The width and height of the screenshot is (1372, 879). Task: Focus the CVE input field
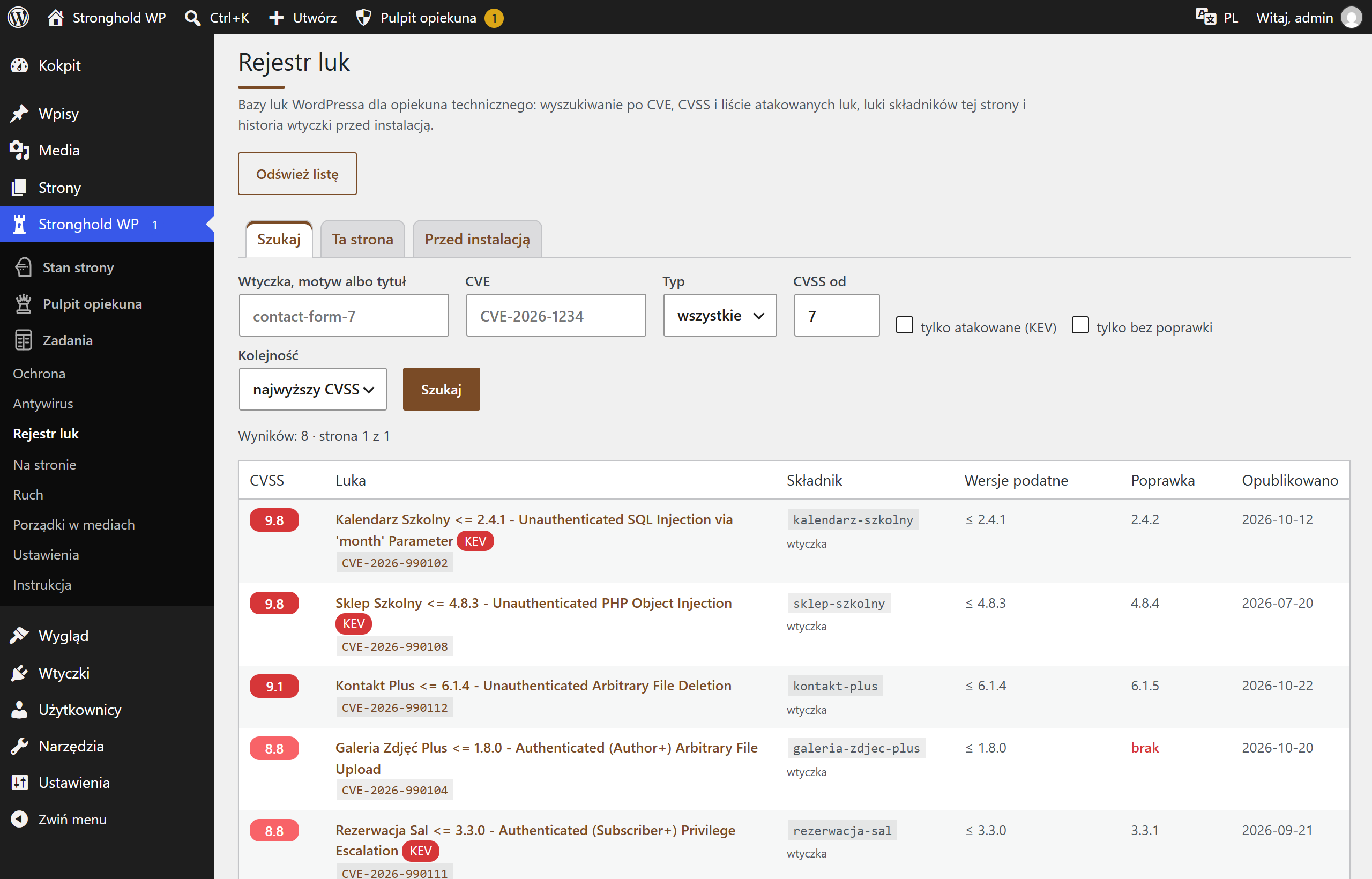click(556, 316)
